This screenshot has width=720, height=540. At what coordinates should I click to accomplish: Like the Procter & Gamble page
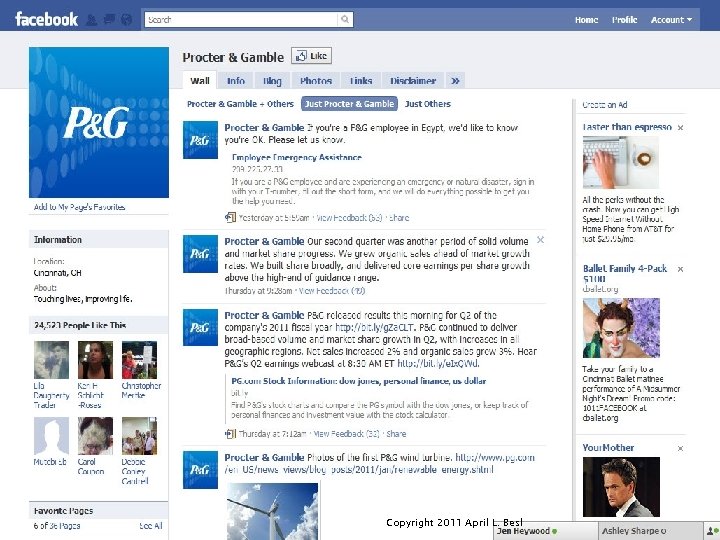[311, 56]
